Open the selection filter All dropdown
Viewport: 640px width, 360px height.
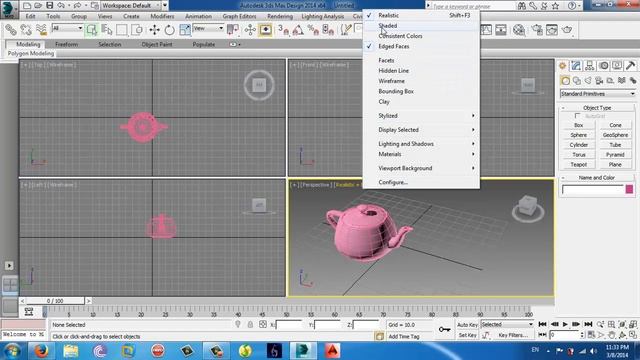coord(67,28)
